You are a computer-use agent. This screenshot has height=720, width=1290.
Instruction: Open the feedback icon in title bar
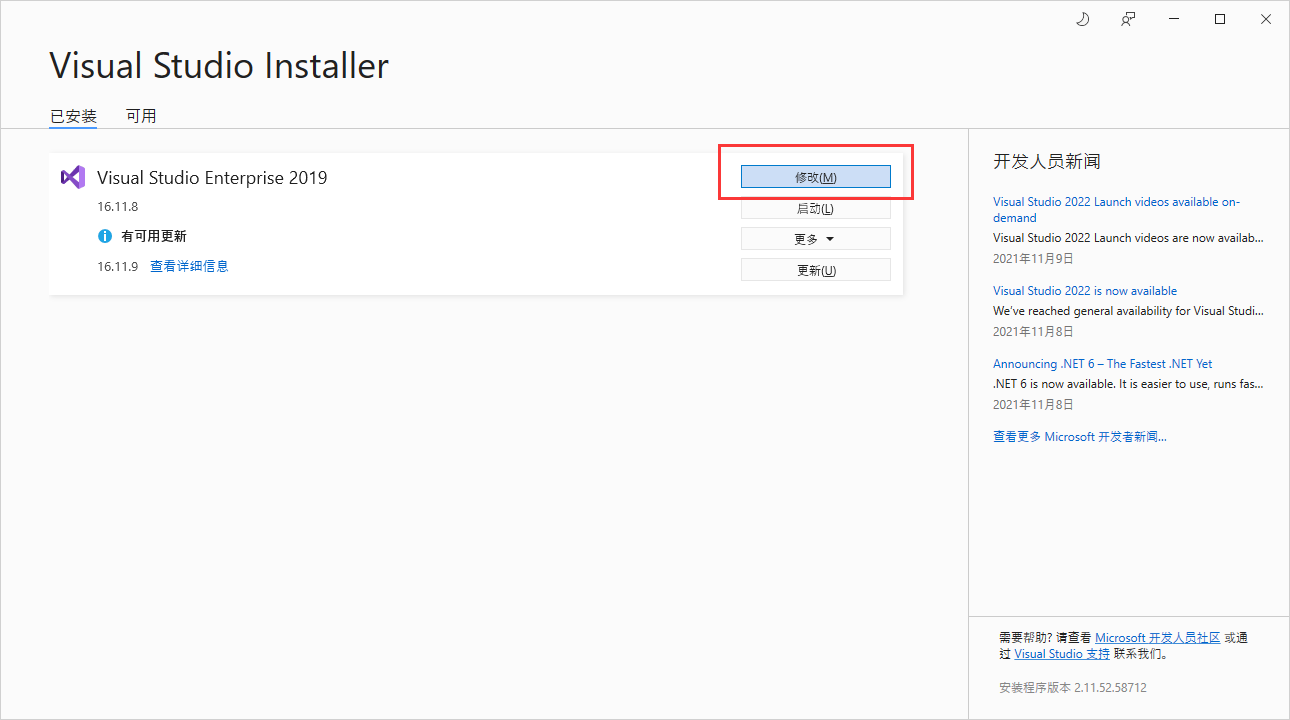point(1128,19)
